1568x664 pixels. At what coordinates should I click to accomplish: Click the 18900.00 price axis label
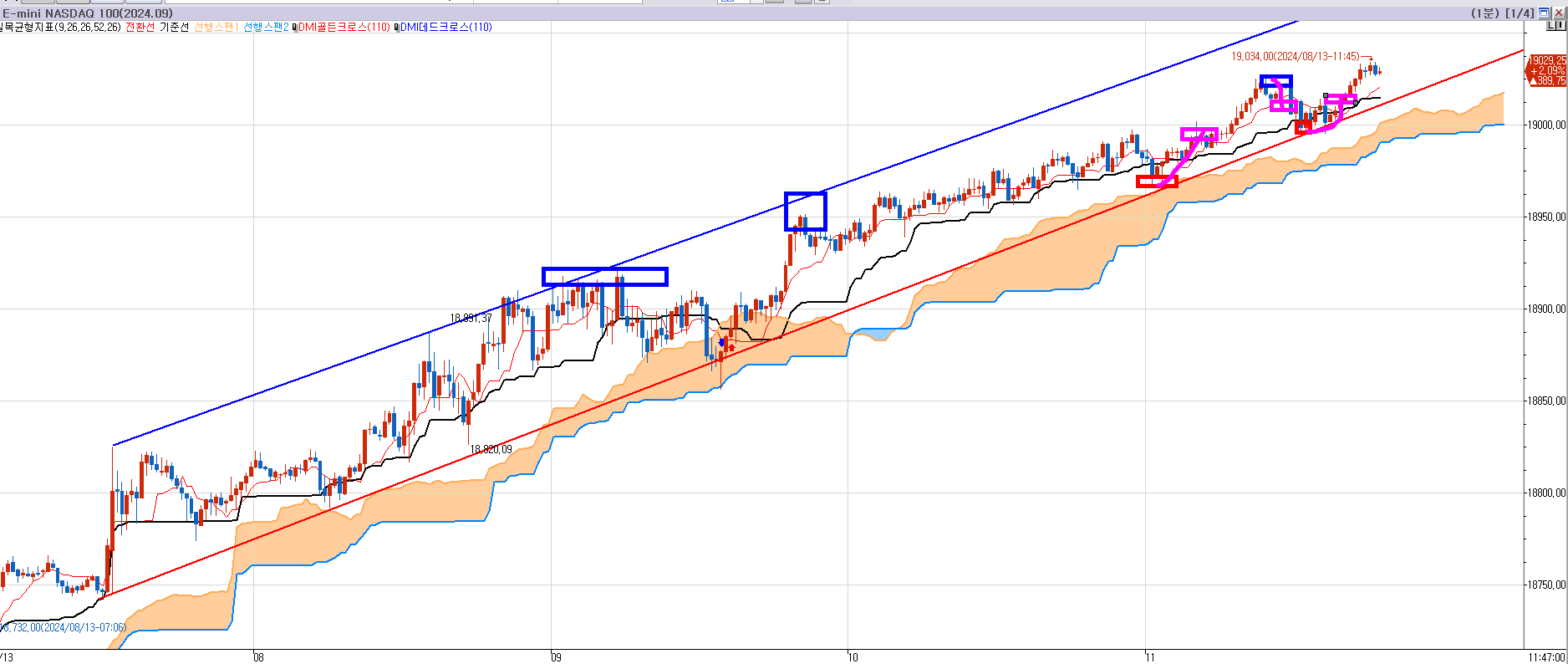point(1547,309)
